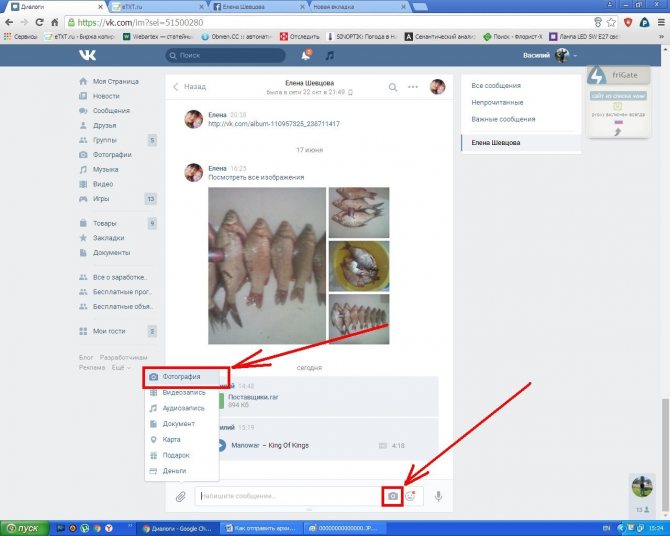Click the search icon in dialog header

[x=393, y=87]
